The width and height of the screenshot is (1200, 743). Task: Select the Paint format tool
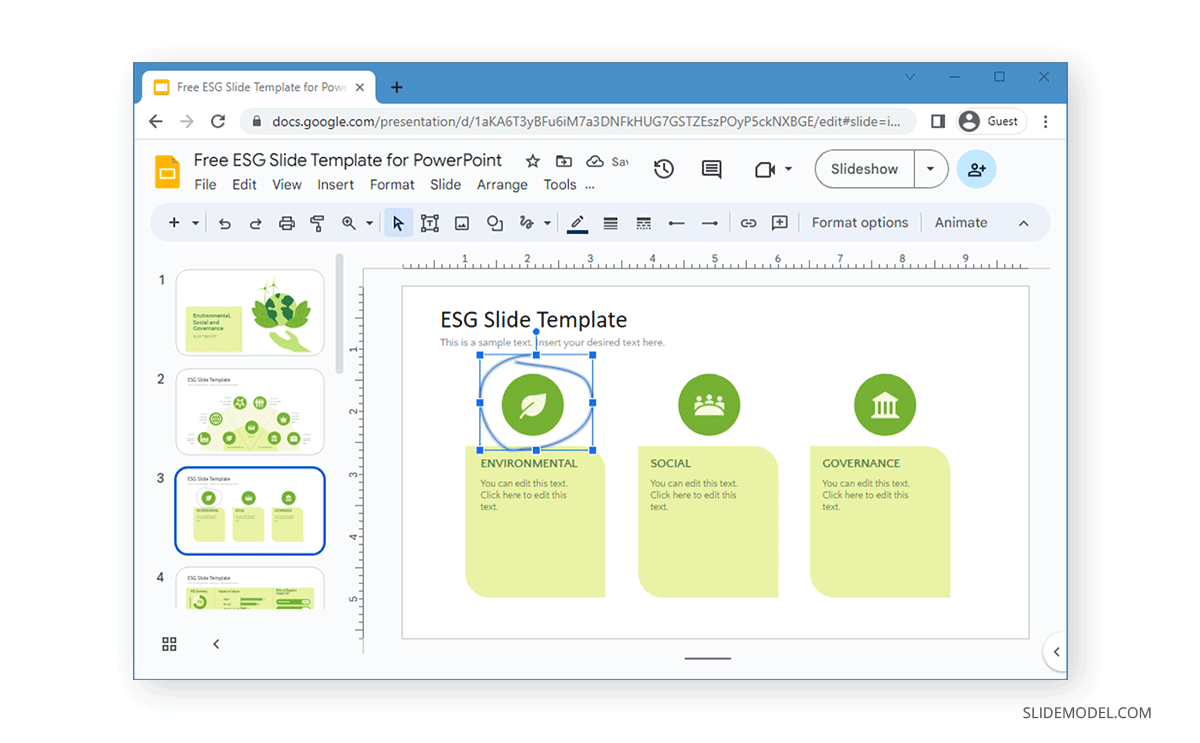click(x=318, y=223)
